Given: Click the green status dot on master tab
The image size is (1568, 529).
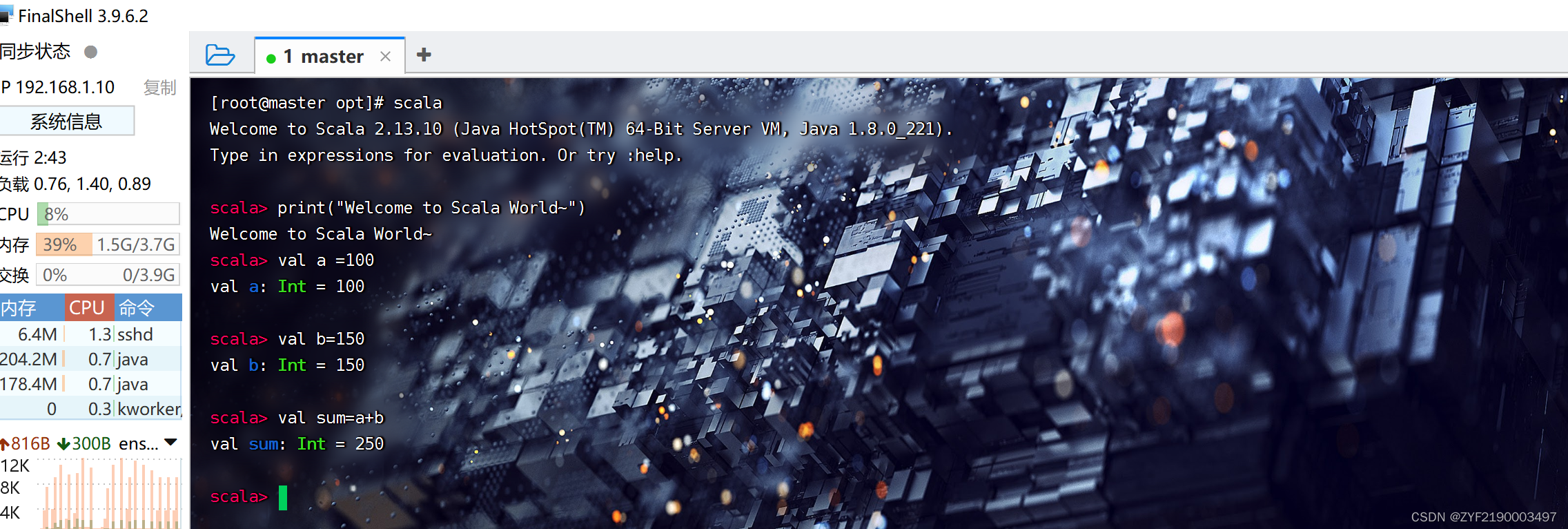Looking at the screenshot, I should click(x=271, y=59).
